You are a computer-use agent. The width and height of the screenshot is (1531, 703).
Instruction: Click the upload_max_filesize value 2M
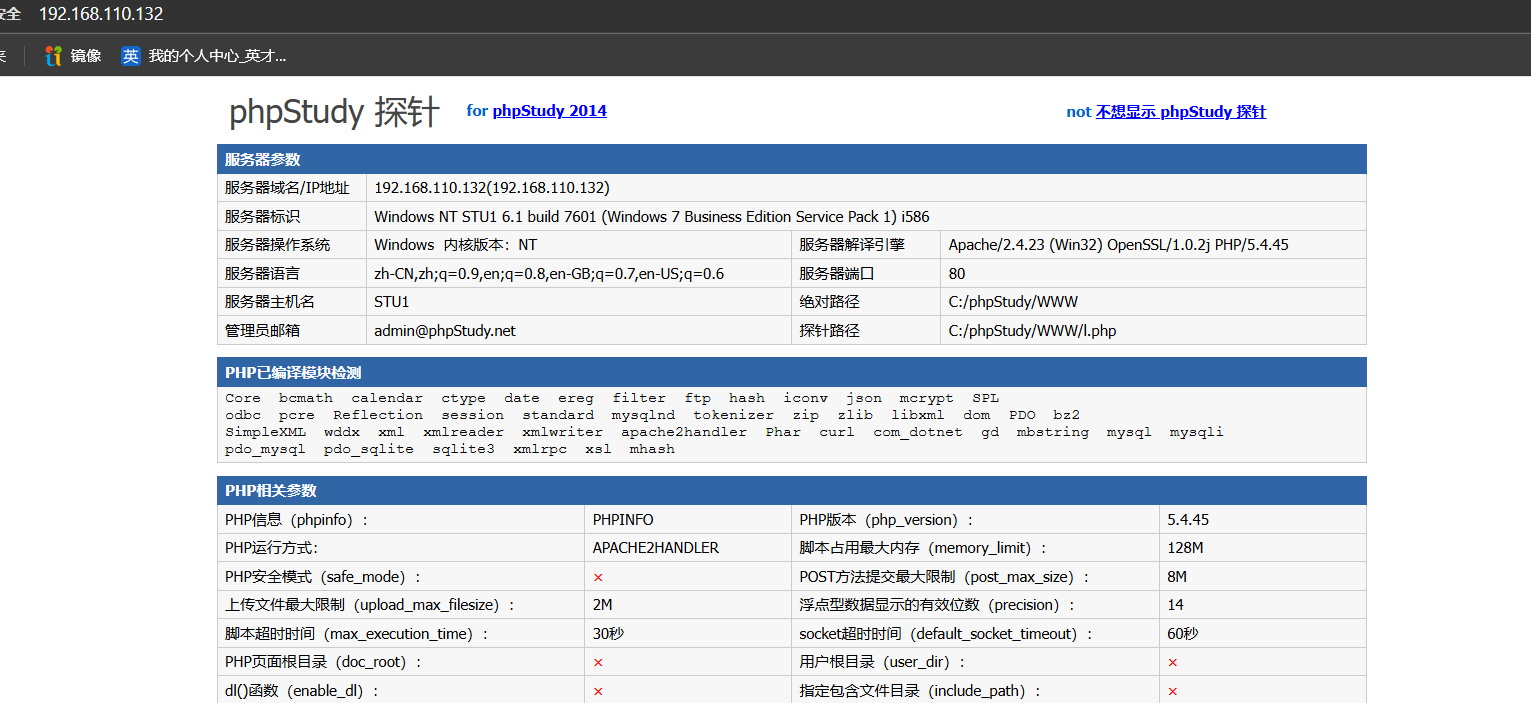tap(602, 605)
